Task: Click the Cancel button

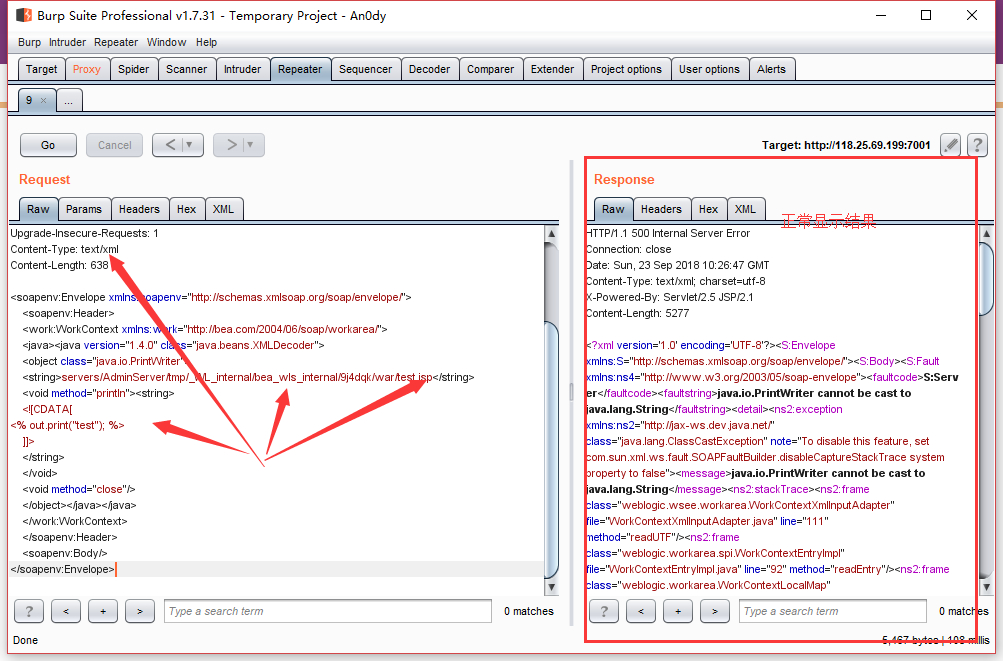Action: [115, 145]
